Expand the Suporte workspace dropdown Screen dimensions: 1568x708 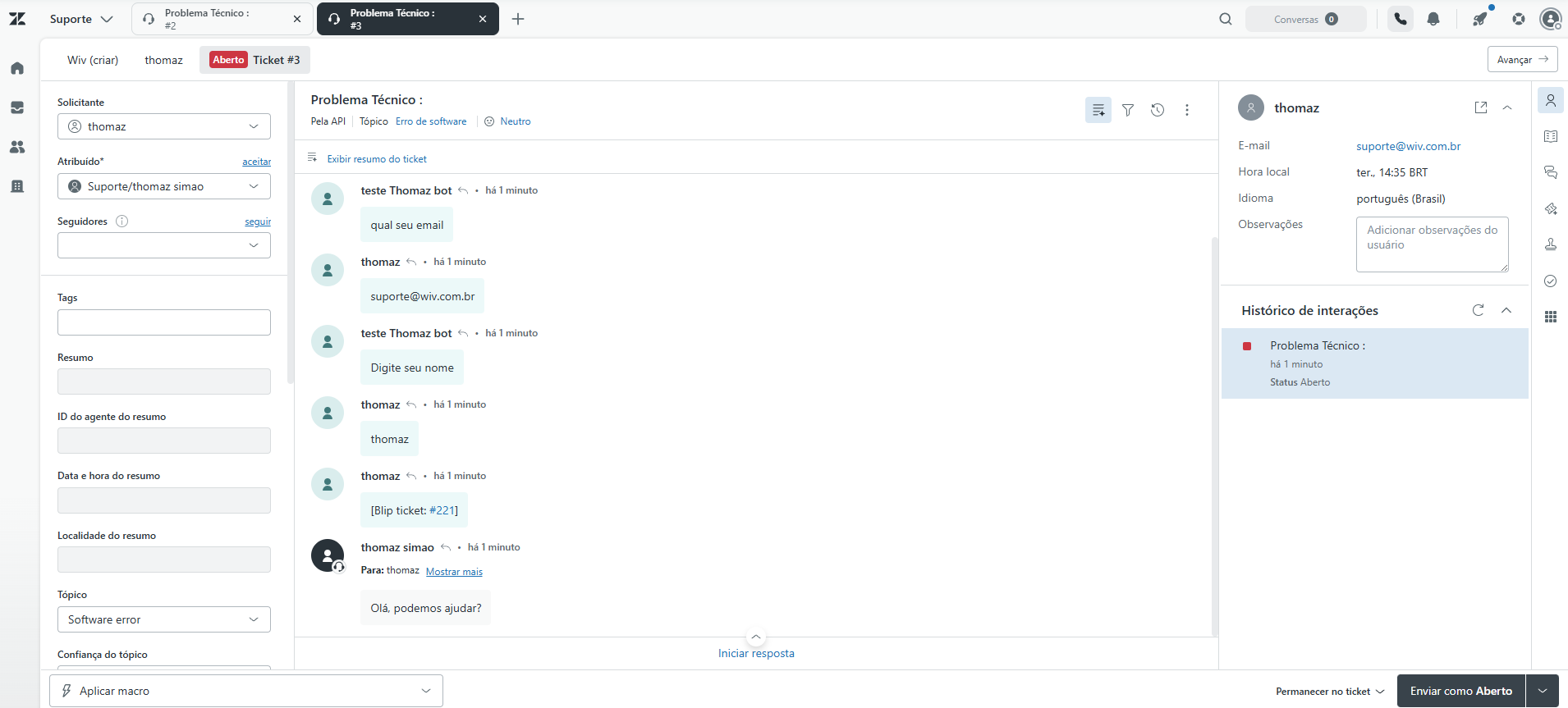(x=81, y=19)
